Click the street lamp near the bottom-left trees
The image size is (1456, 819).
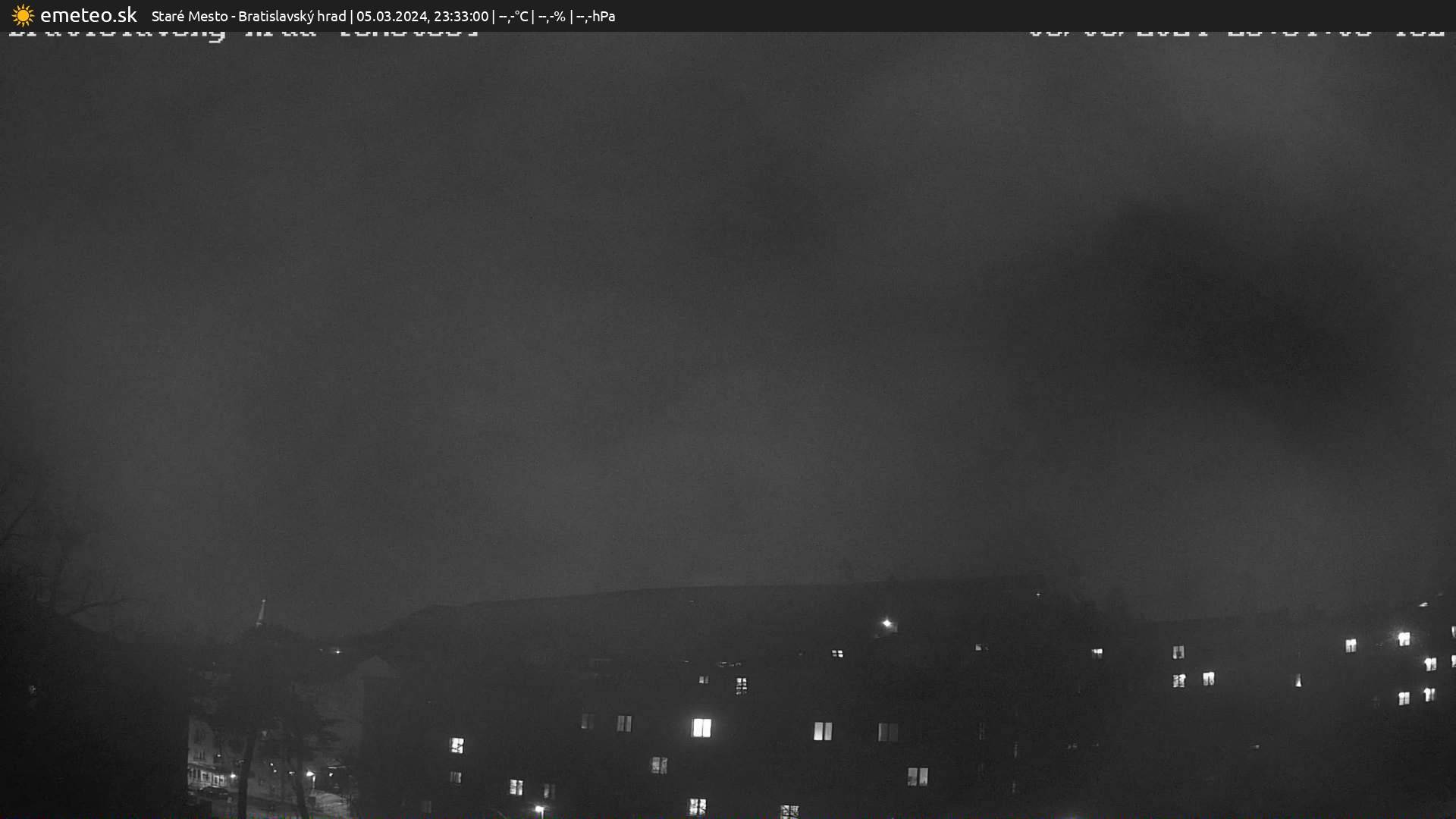click(x=309, y=775)
